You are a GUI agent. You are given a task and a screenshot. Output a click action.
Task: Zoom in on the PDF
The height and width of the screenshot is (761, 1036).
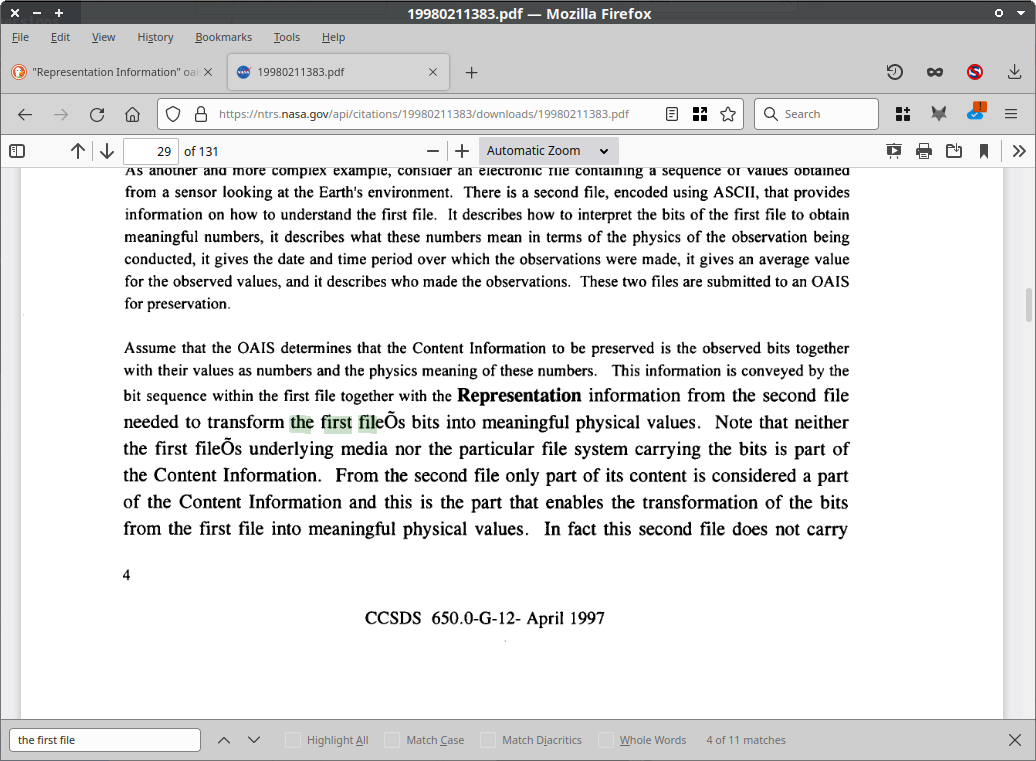(x=461, y=151)
